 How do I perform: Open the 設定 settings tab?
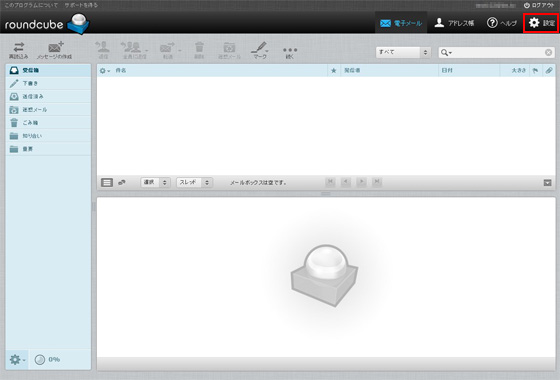click(x=541, y=23)
